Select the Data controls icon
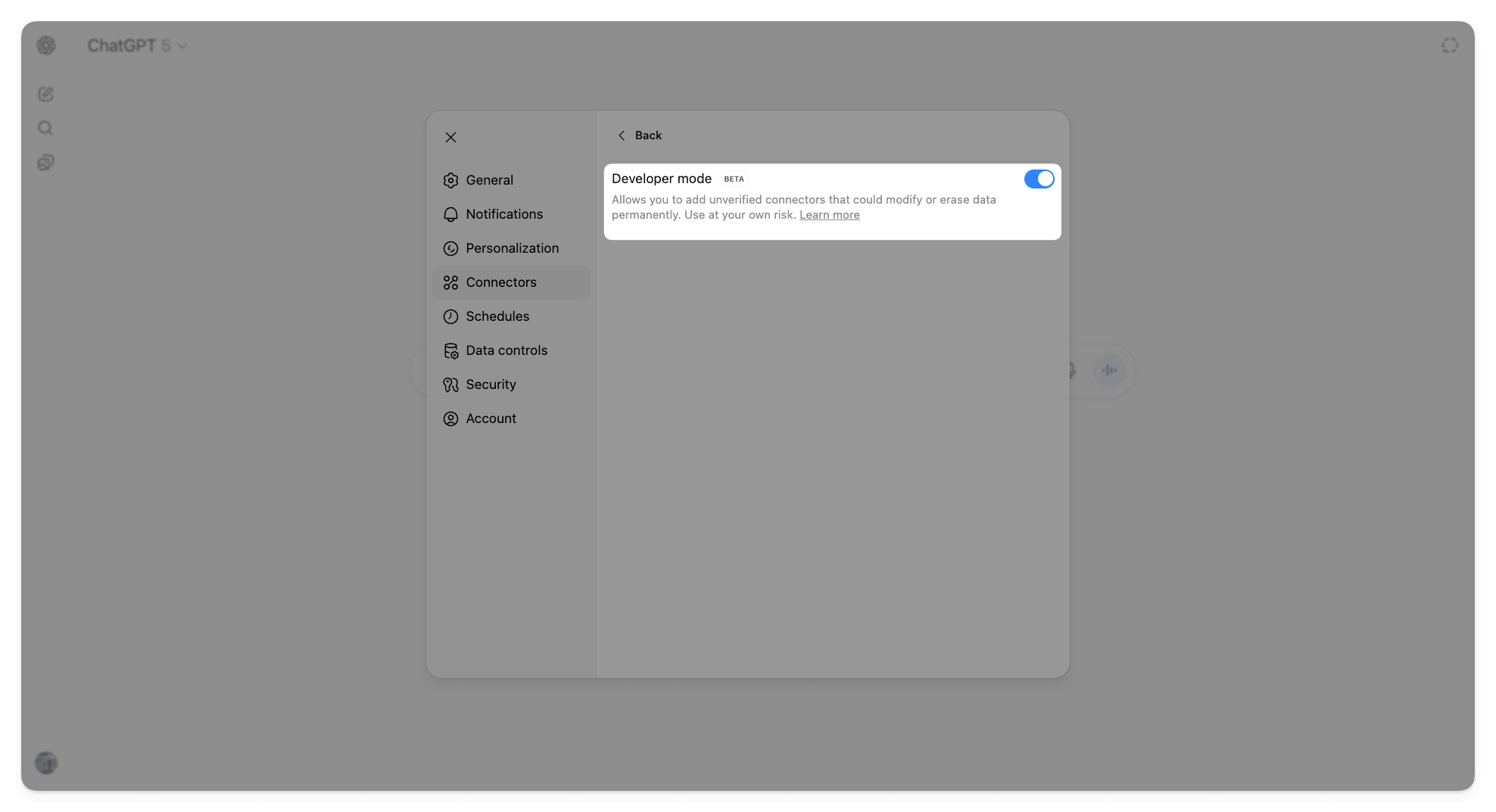Screen dimensions: 1496x812 coord(450,350)
